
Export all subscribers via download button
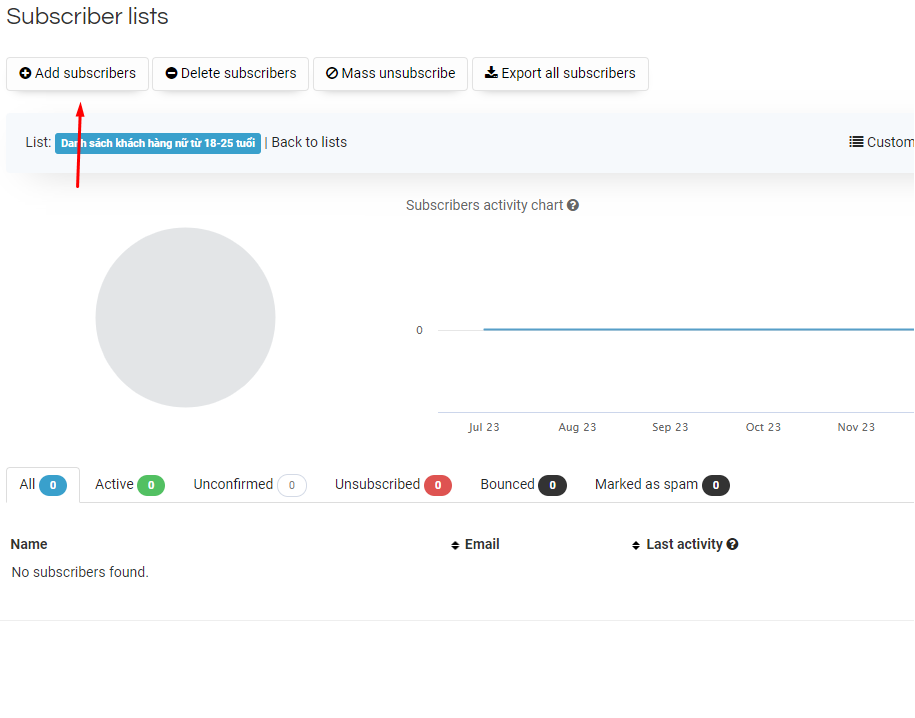click(x=560, y=73)
